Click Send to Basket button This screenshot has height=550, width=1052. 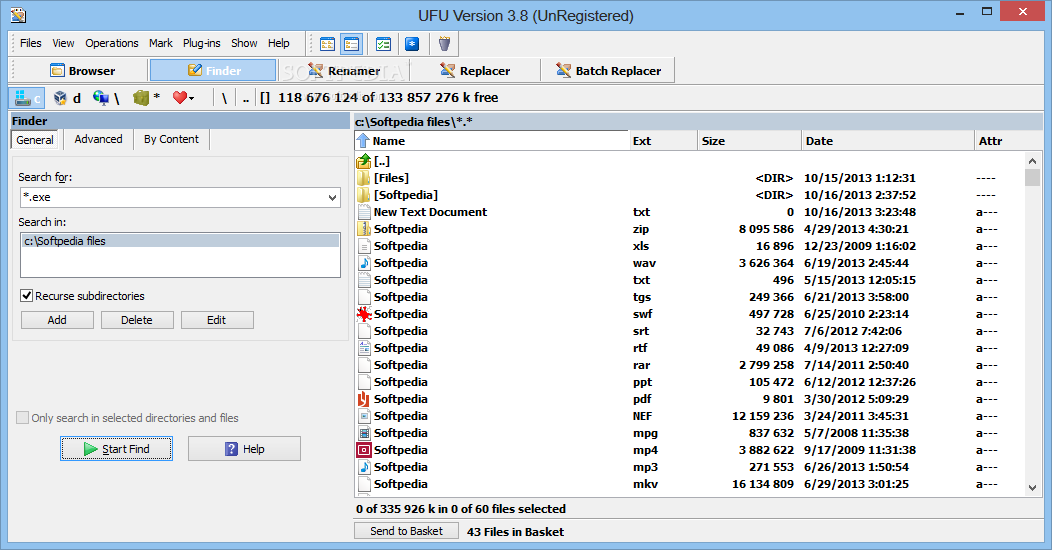[406, 531]
